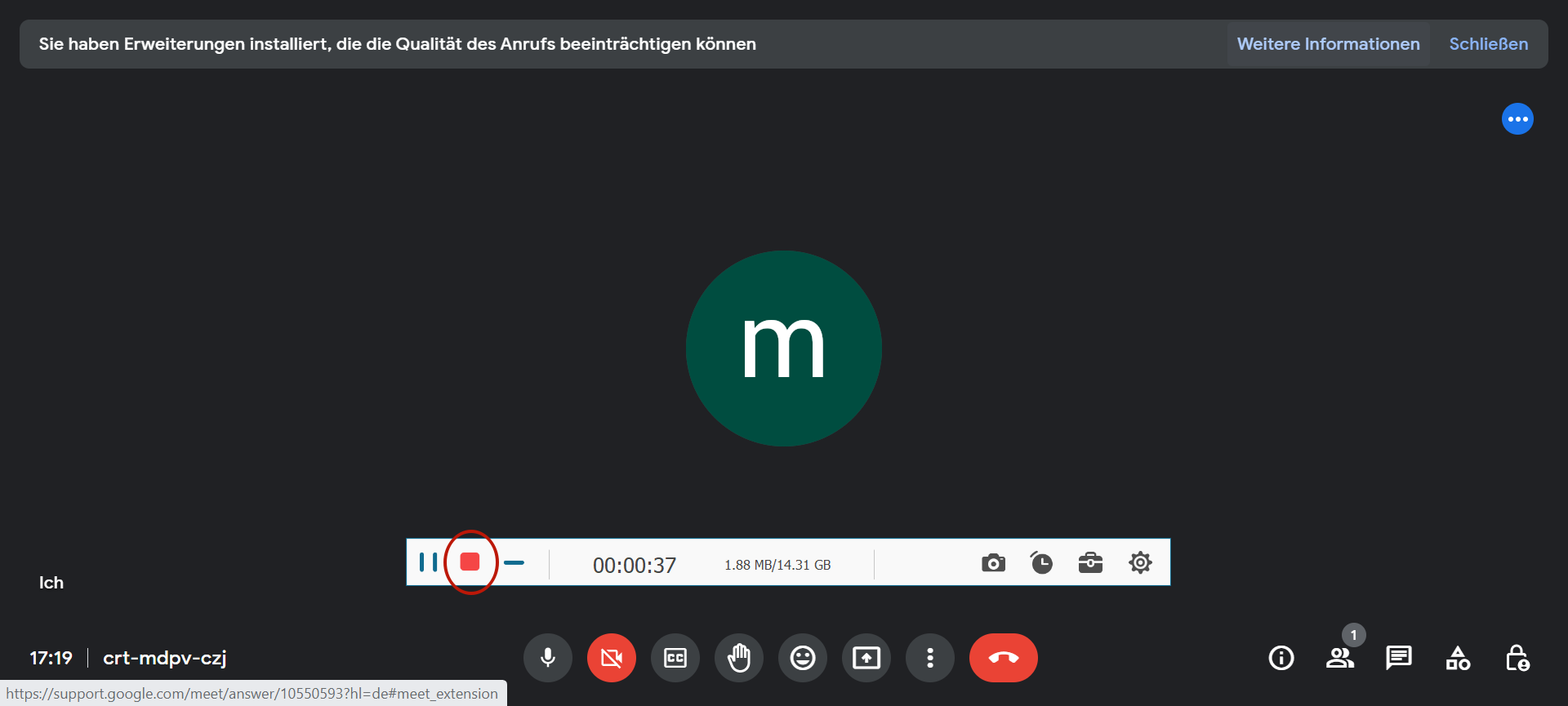Stop the recording with the red square

pyautogui.click(x=470, y=562)
